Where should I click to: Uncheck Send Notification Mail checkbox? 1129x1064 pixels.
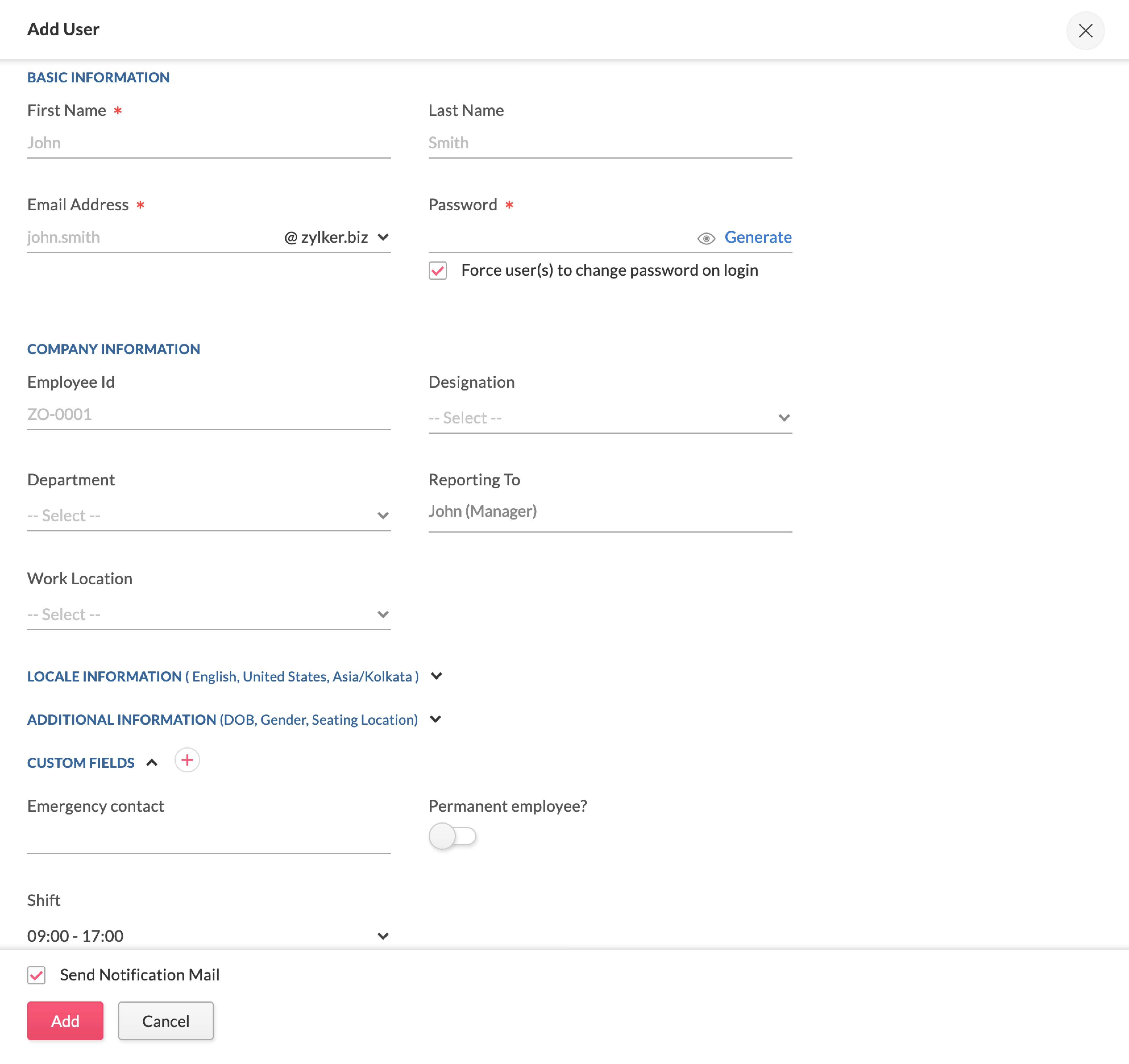[36, 975]
